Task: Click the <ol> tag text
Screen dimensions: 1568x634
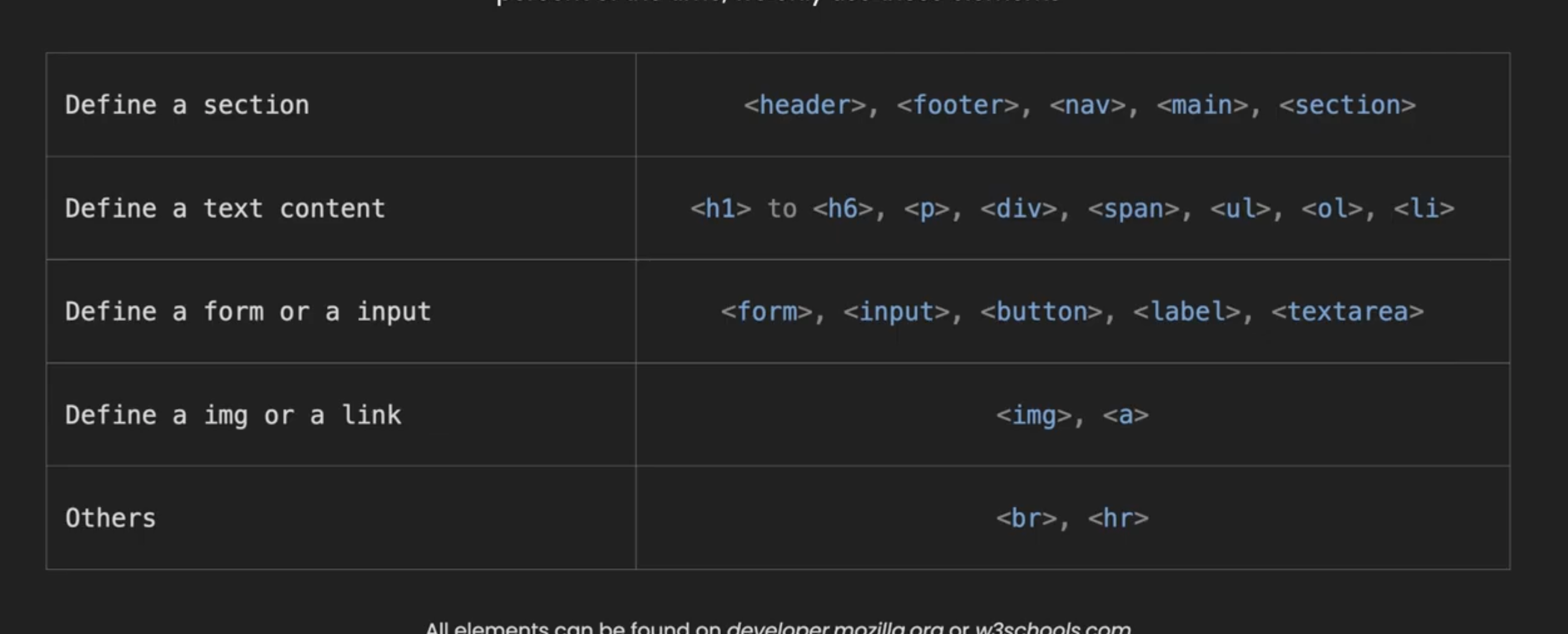Action: [1332, 209]
